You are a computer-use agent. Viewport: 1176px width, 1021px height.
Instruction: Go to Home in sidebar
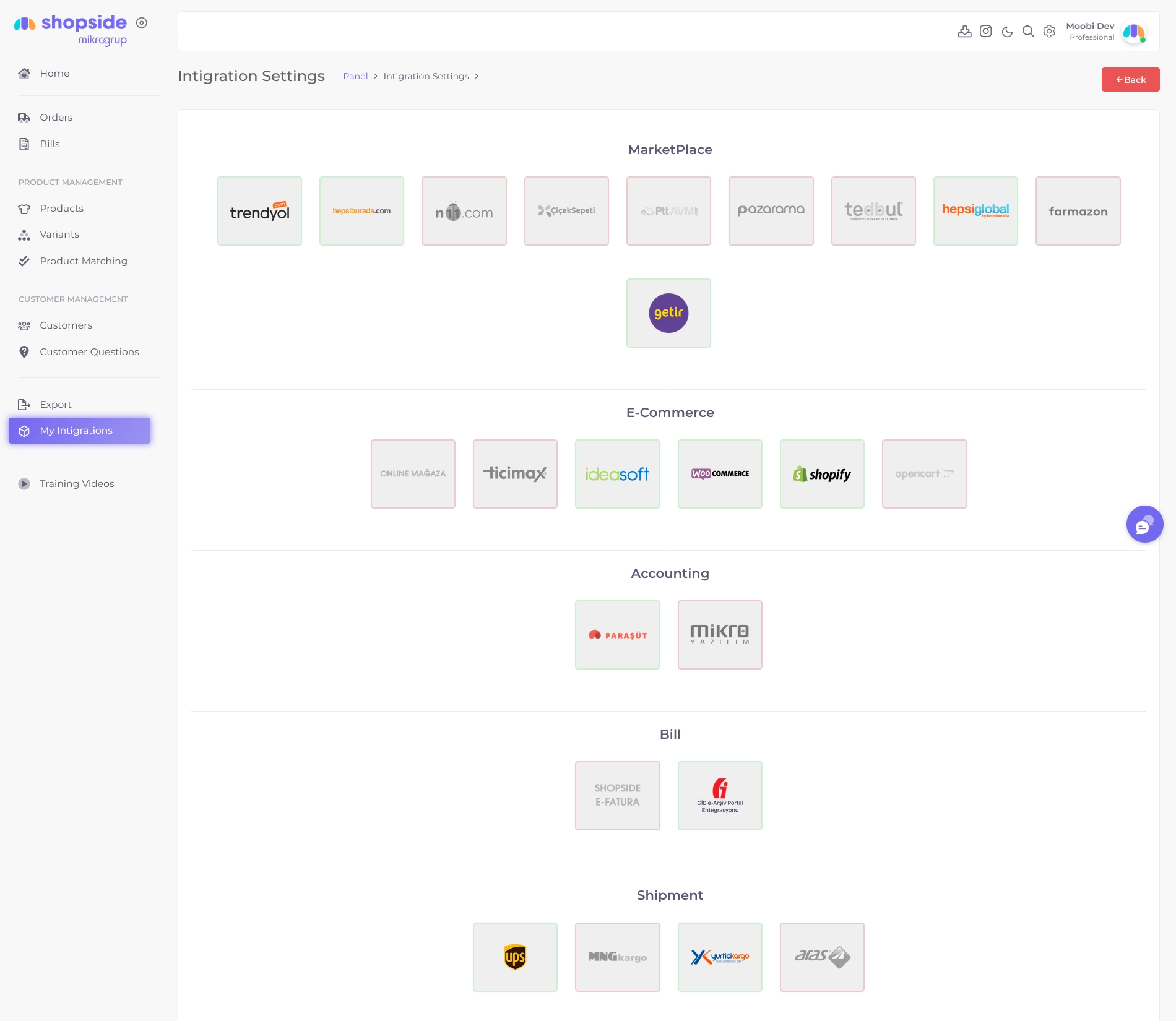[79, 74]
